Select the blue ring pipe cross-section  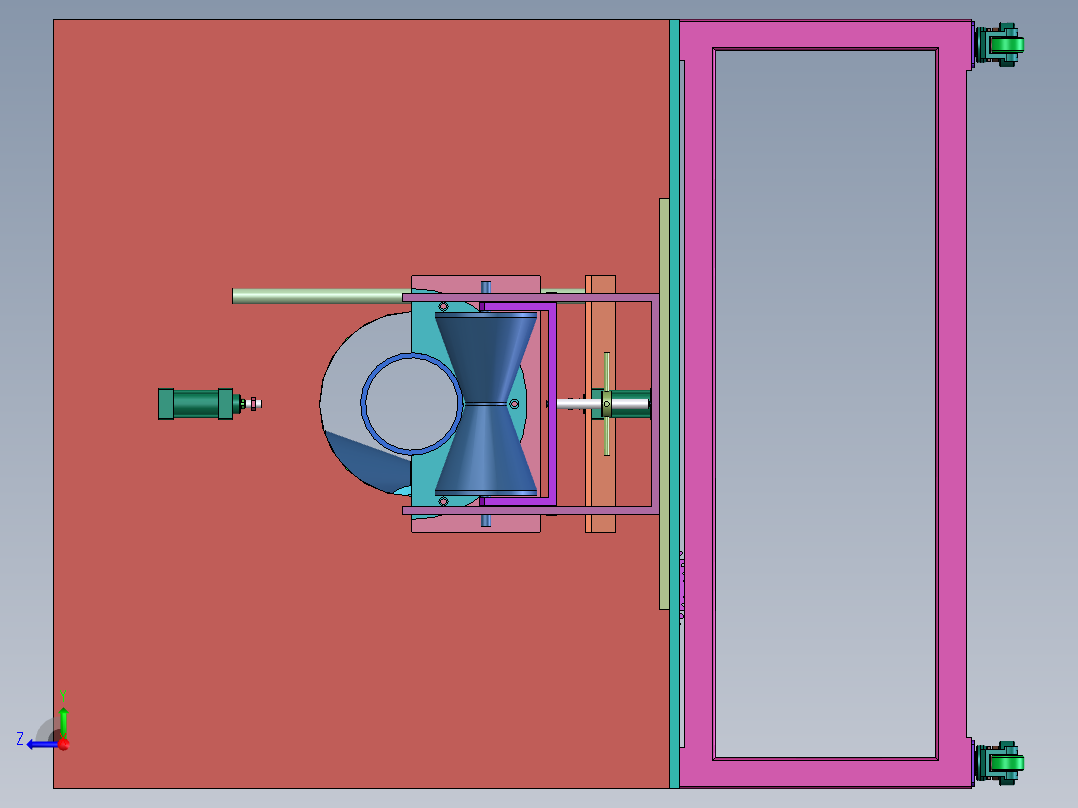(411, 404)
